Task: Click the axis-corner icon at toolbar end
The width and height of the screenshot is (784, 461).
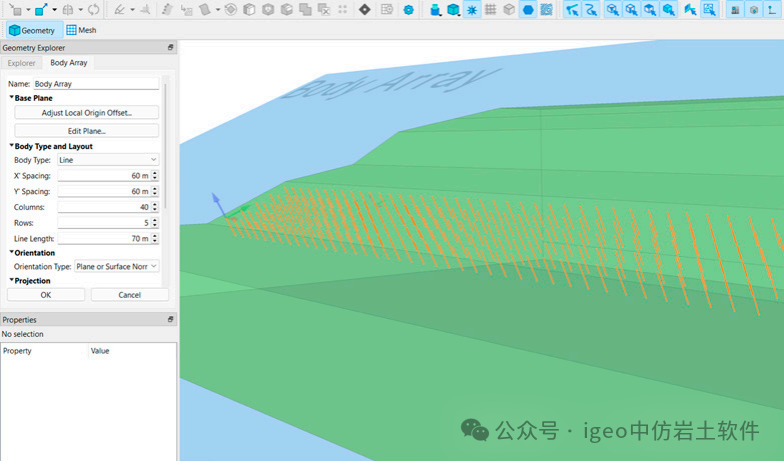Action: coord(772,10)
